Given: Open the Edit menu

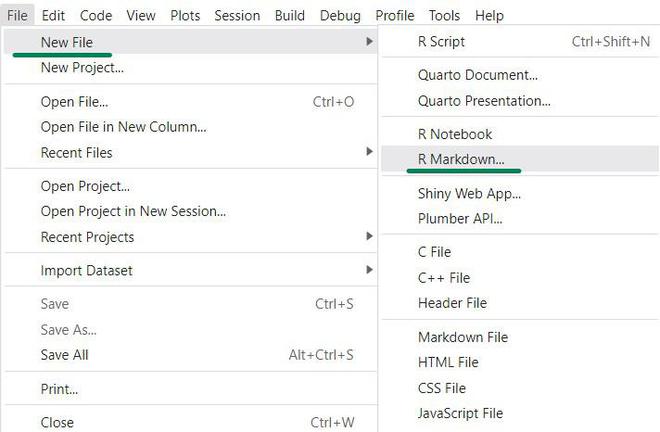Looking at the screenshot, I should [x=53, y=16].
